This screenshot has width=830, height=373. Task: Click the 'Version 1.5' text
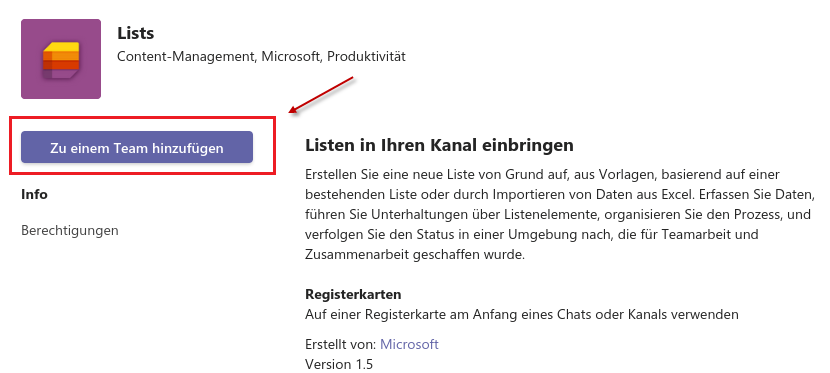(x=339, y=365)
